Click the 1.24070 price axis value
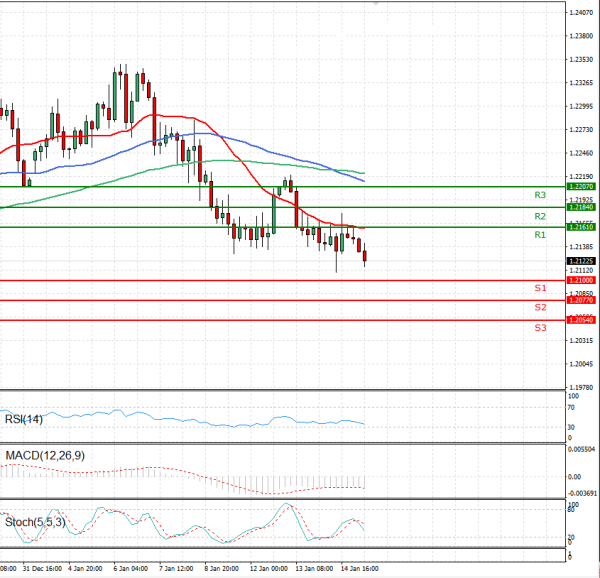 point(581,13)
